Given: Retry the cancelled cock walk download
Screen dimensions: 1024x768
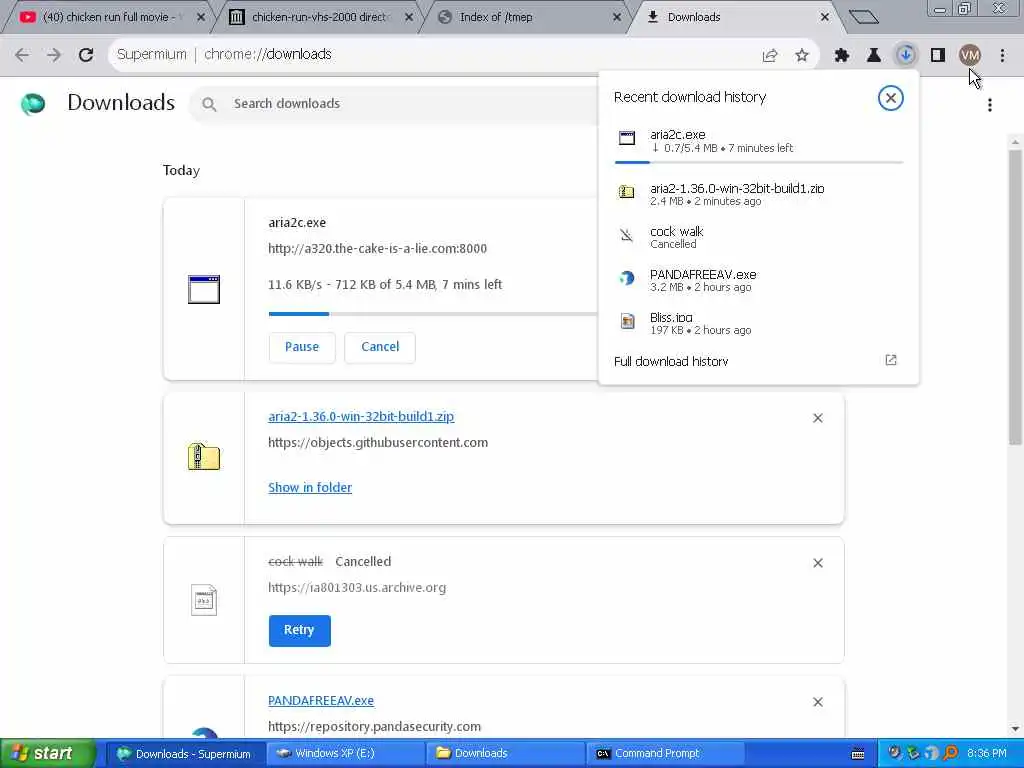Looking at the screenshot, I should [299, 630].
